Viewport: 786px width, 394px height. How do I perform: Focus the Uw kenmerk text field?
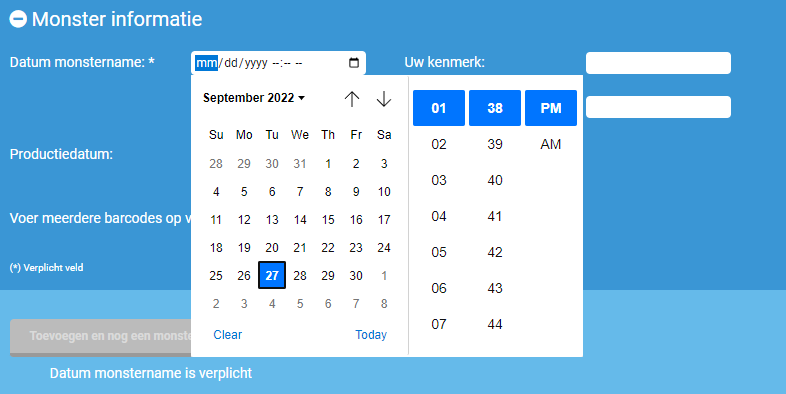(x=658, y=63)
